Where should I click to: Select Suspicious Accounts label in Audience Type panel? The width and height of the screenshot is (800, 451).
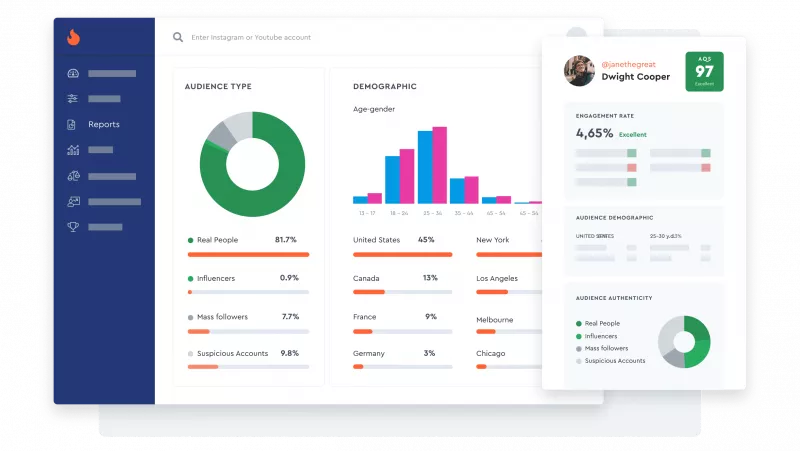[x=232, y=353]
